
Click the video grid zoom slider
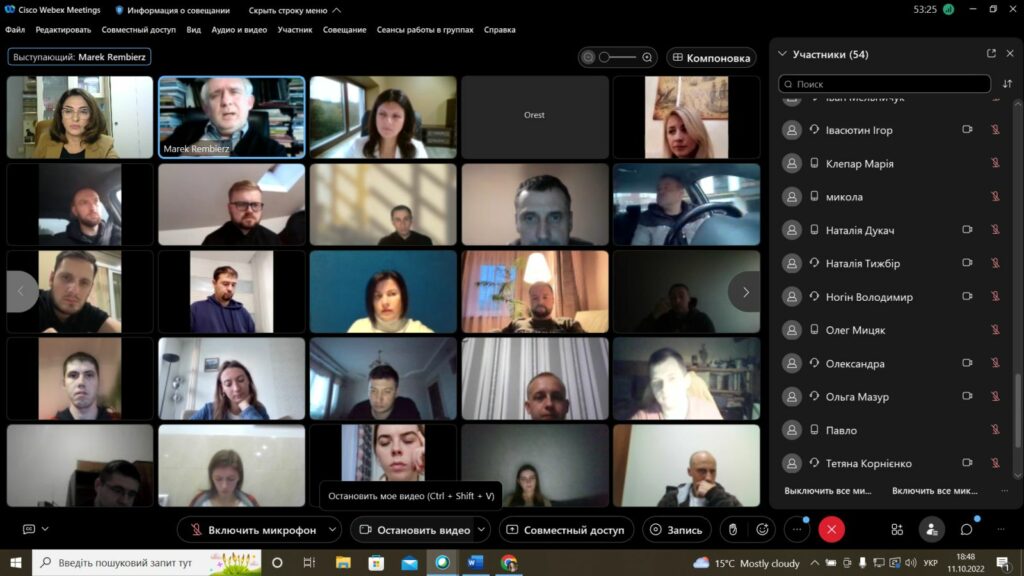pos(618,58)
